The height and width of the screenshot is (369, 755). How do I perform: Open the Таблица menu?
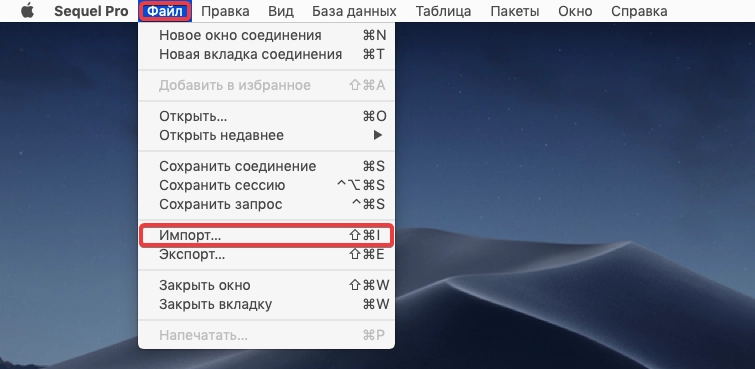443,11
